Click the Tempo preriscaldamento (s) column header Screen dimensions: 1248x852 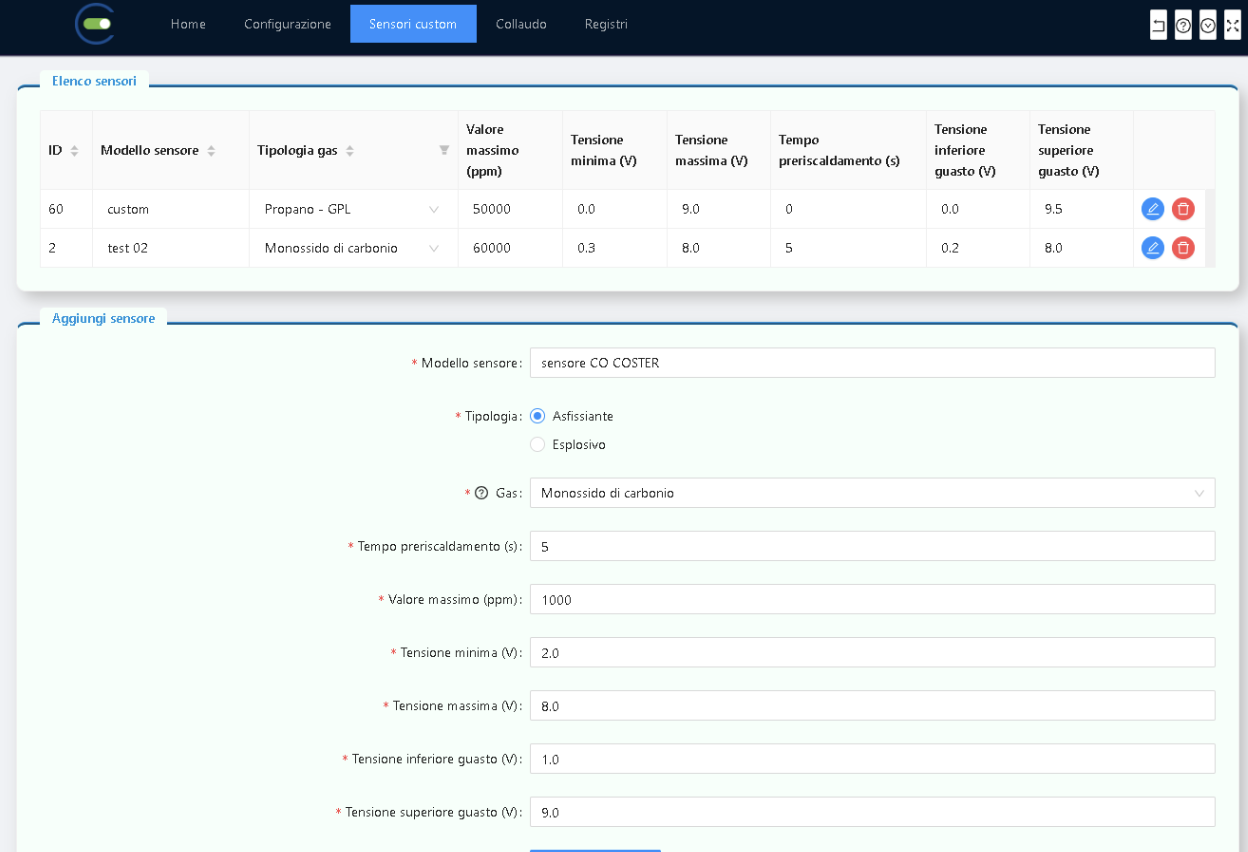tap(848, 150)
